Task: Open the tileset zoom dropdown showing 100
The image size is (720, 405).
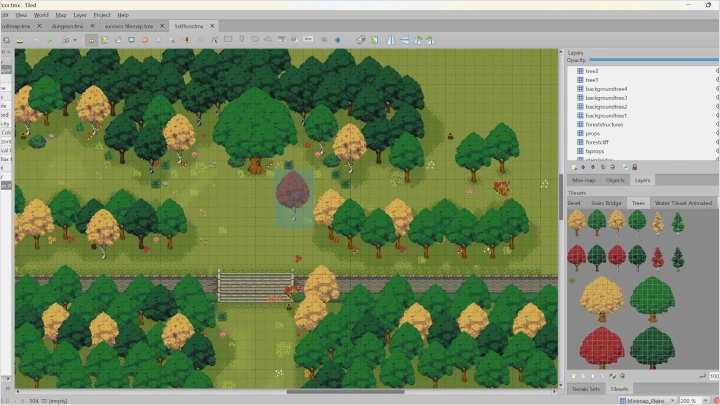Action: point(713,376)
